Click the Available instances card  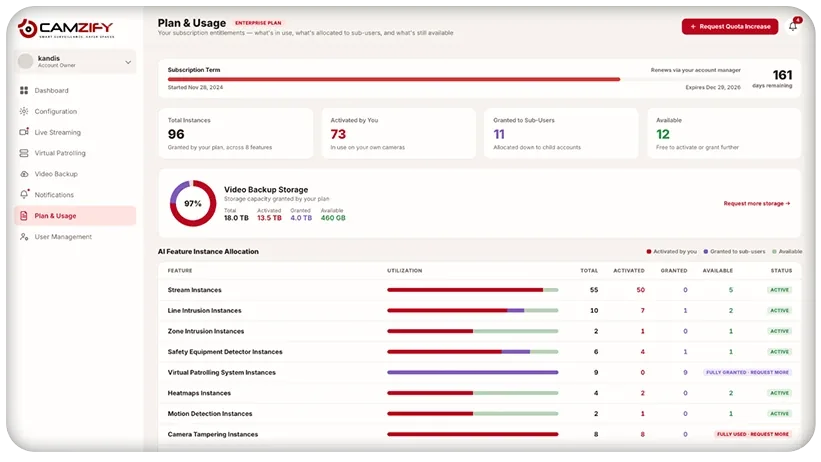[x=724, y=134]
